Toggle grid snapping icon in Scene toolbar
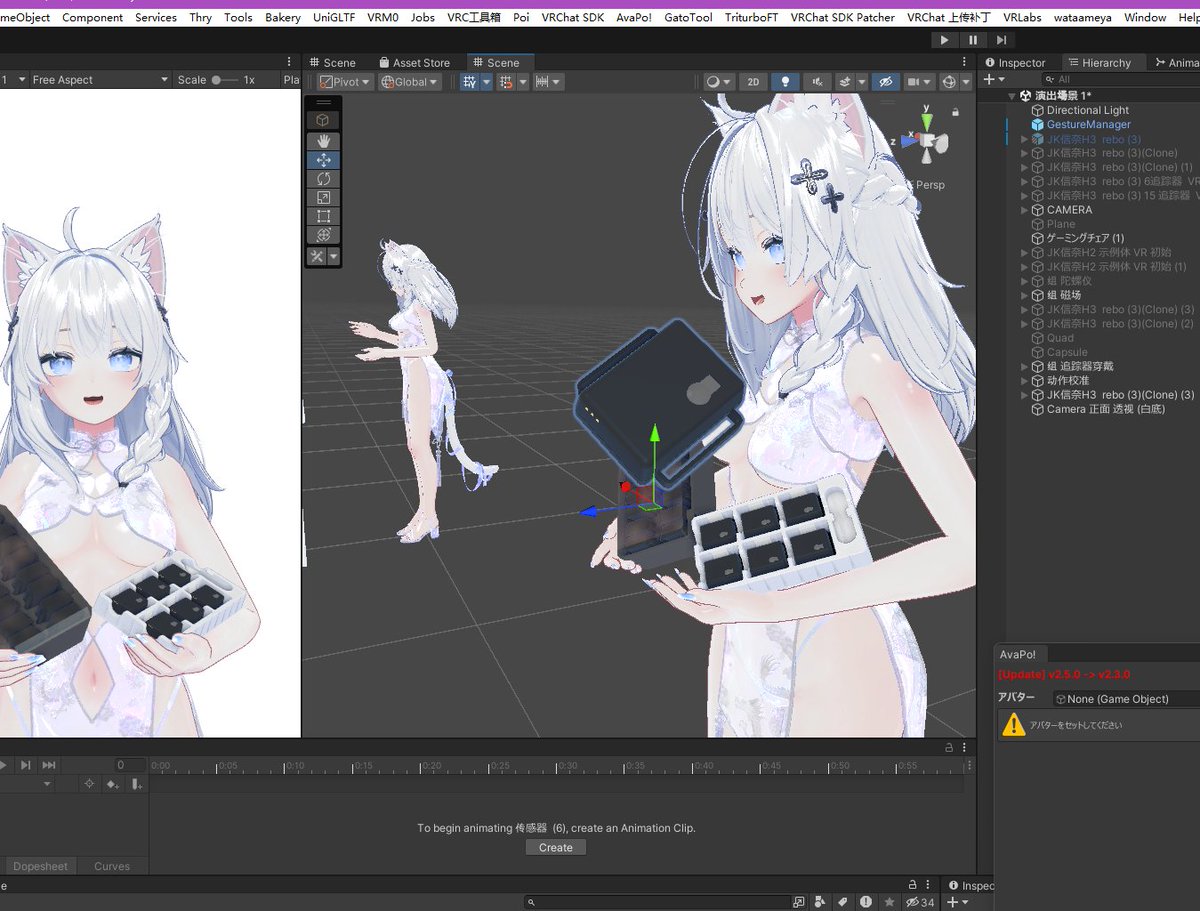 (x=469, y=82)
